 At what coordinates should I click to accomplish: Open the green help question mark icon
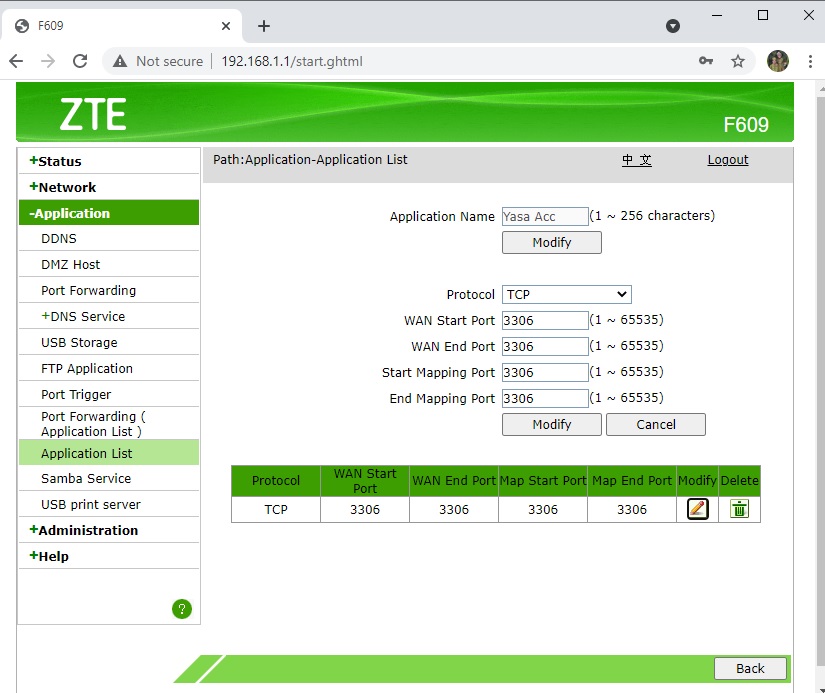pyautogui.click(x=182, y=608)
